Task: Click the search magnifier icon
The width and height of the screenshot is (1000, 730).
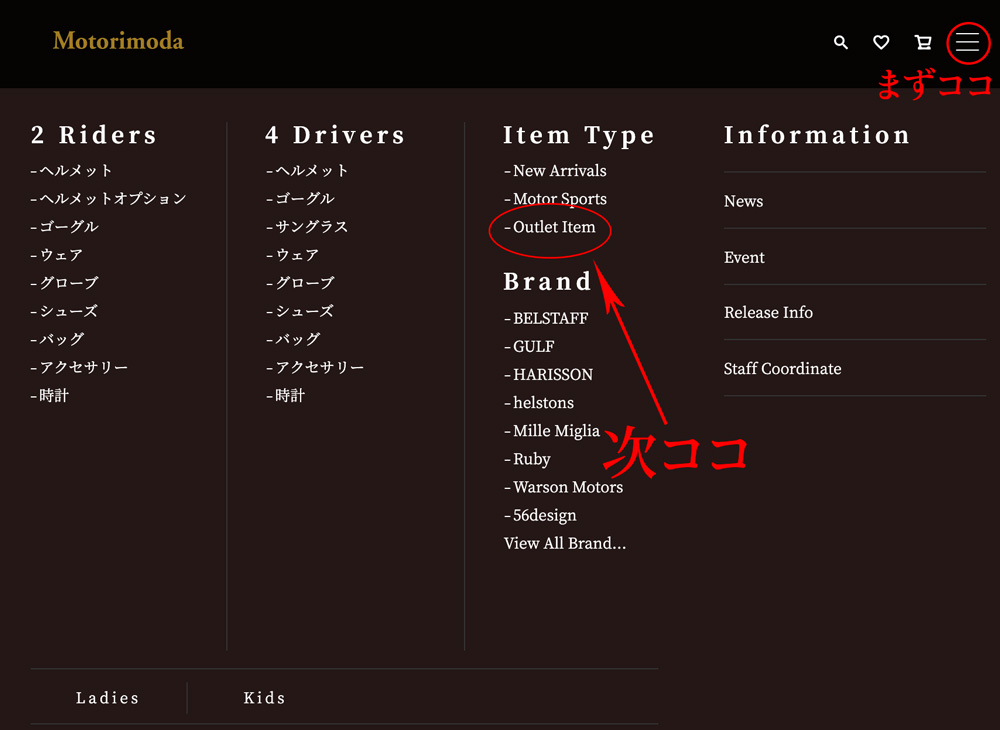Action: tap(841, 42)
